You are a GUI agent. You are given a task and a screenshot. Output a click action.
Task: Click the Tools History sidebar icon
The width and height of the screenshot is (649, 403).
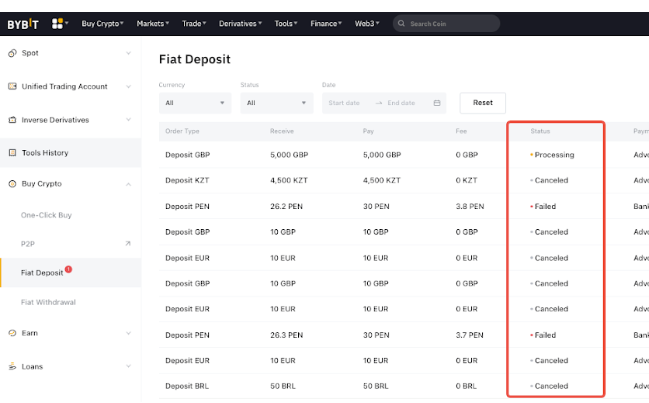point(12,153)
